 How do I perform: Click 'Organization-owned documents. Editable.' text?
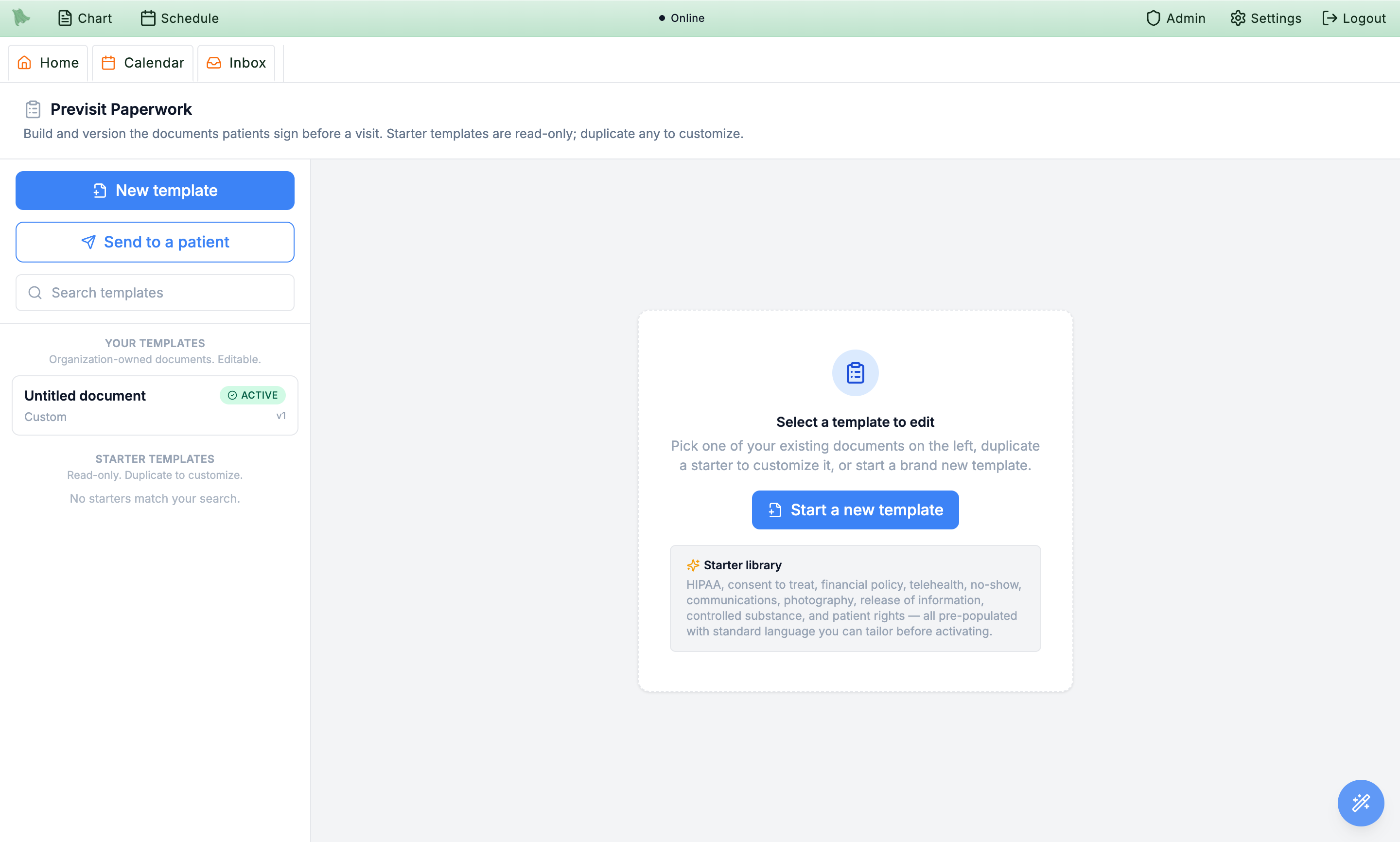coord(155,360)
